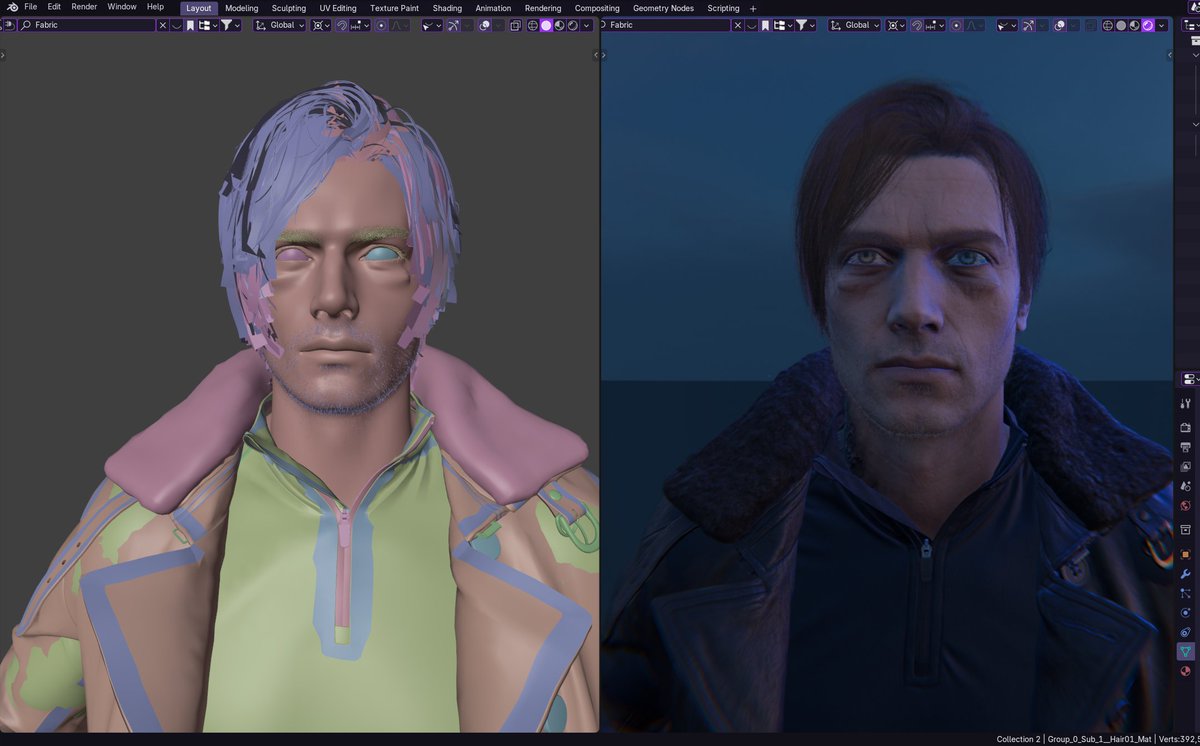This screenshot has height=746, width=1200.
Task: Click bookmark icon in right viewport header
Action: pyautogui.click(x=765, y=25)
